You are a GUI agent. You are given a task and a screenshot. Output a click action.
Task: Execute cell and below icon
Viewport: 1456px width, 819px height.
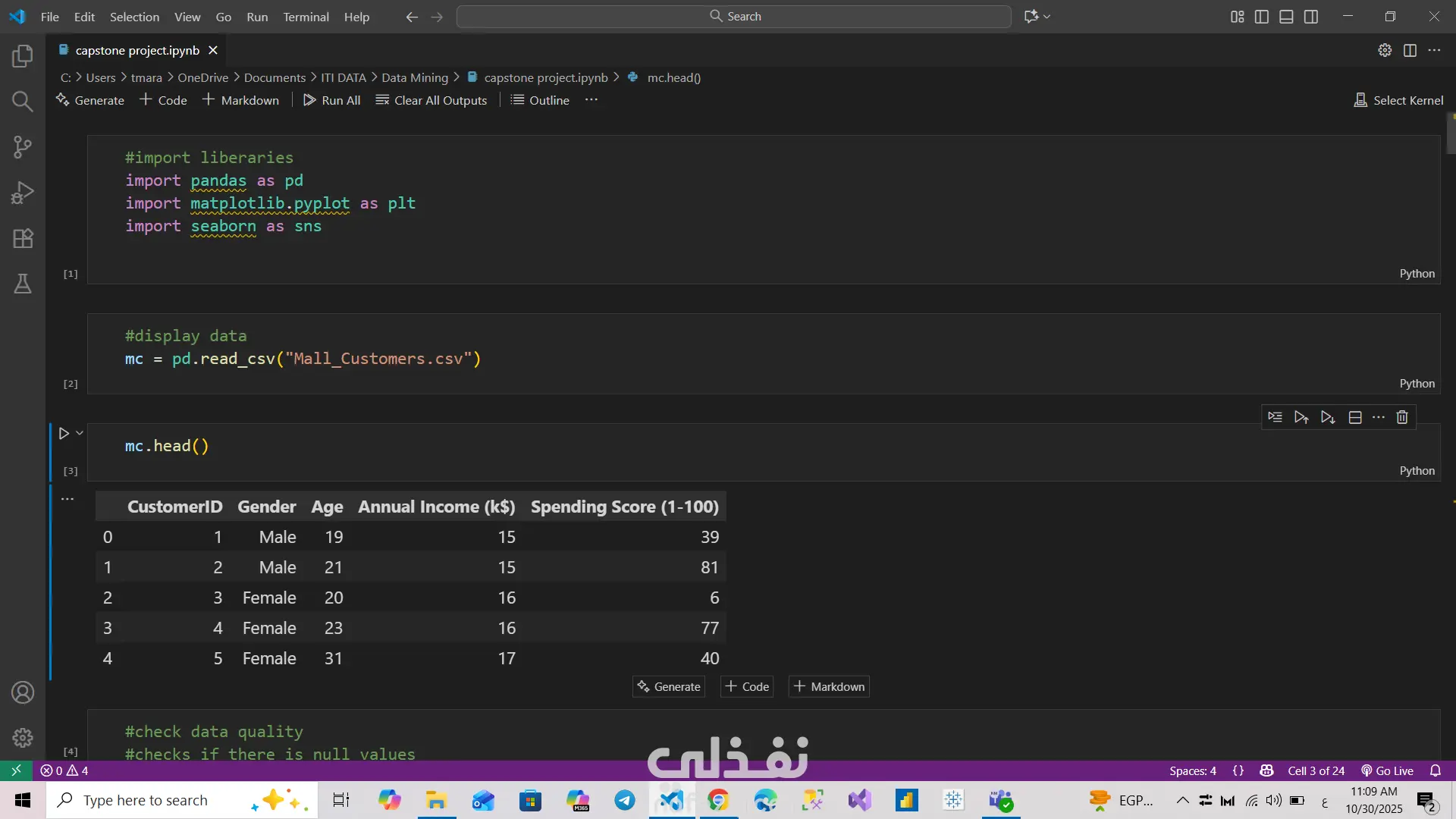tap(1328, 417)
